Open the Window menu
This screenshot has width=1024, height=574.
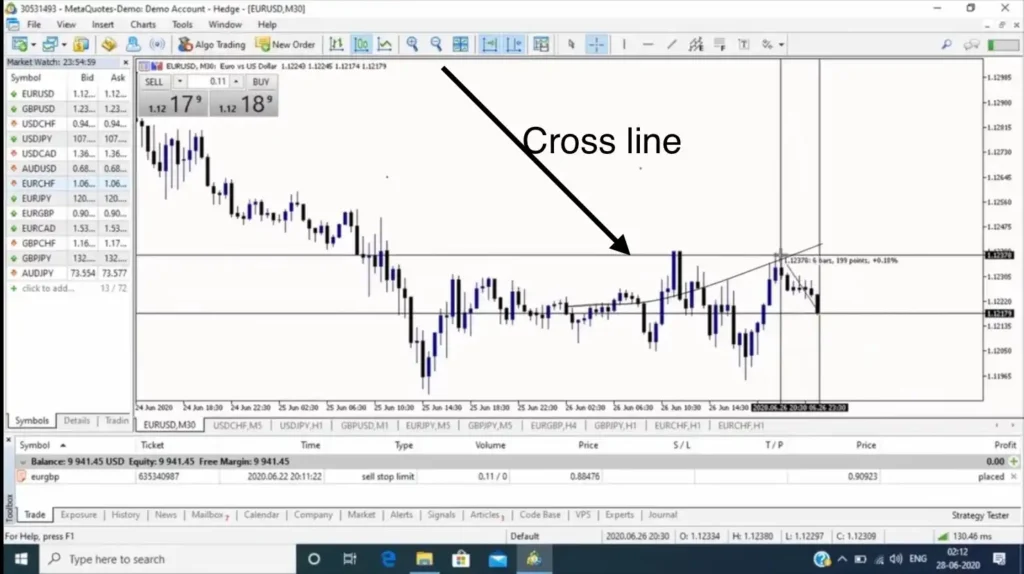(225, 24)
